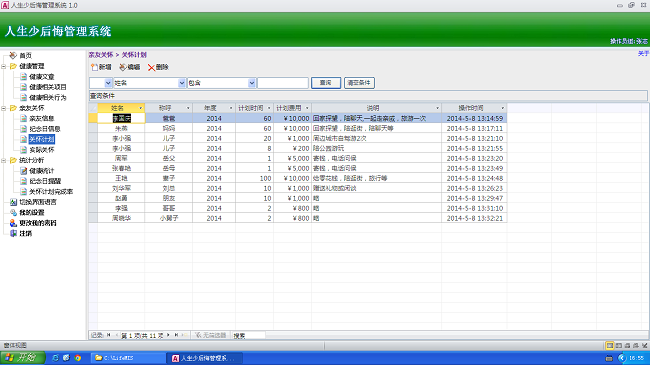Click the query value text box
Image resolution: width=650 pixels, height=365 pixels.
[x=283, y=83]
